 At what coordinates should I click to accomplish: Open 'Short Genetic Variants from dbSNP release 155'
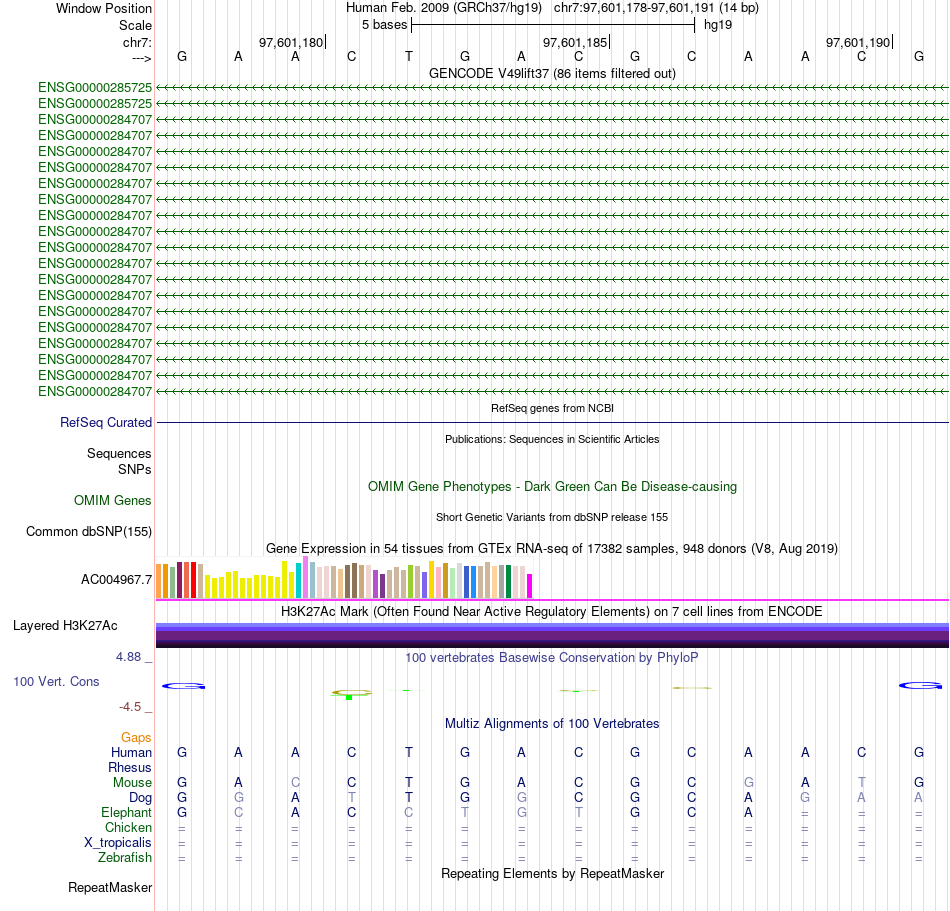click(552, 517)
